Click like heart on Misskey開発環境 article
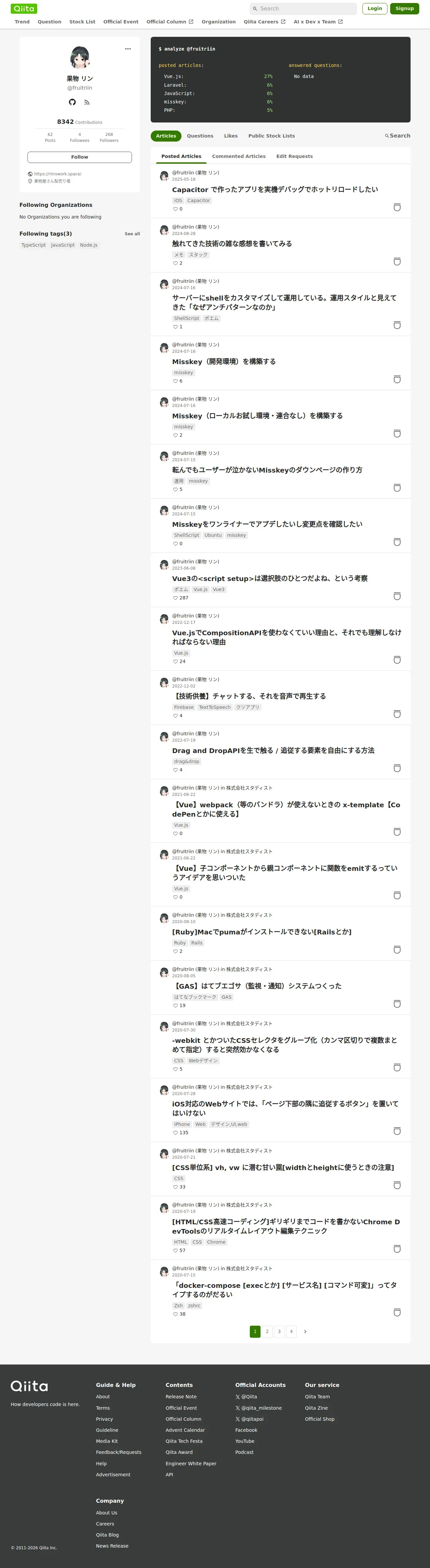Viewport: 430px width, 1568px height. click(x=175, y=381)
